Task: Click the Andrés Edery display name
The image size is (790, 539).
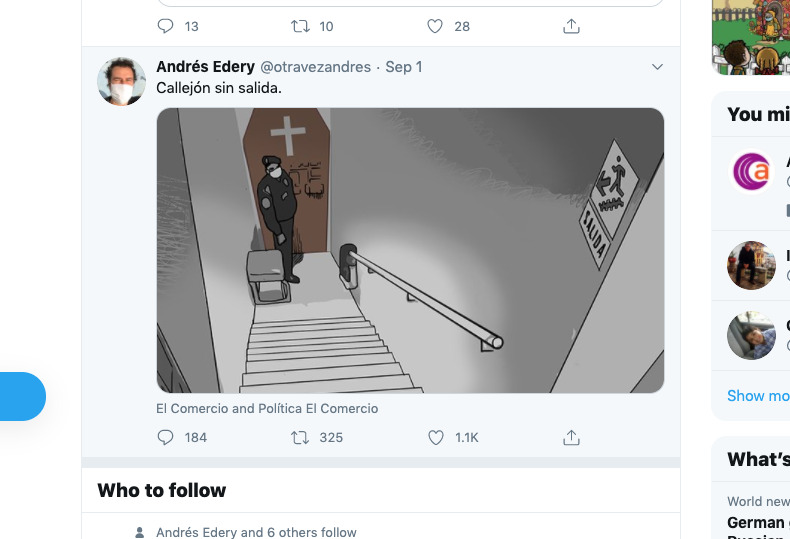Action: [x=205, y=67]
